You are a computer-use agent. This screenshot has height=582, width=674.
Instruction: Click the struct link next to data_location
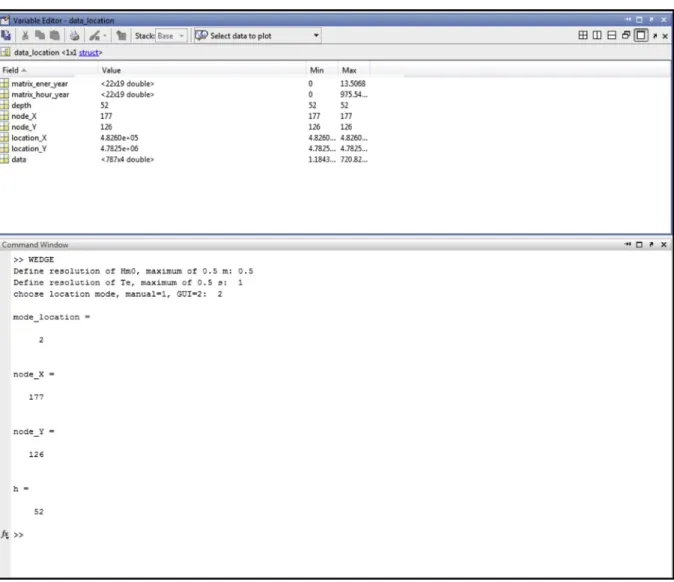(89, 52)
